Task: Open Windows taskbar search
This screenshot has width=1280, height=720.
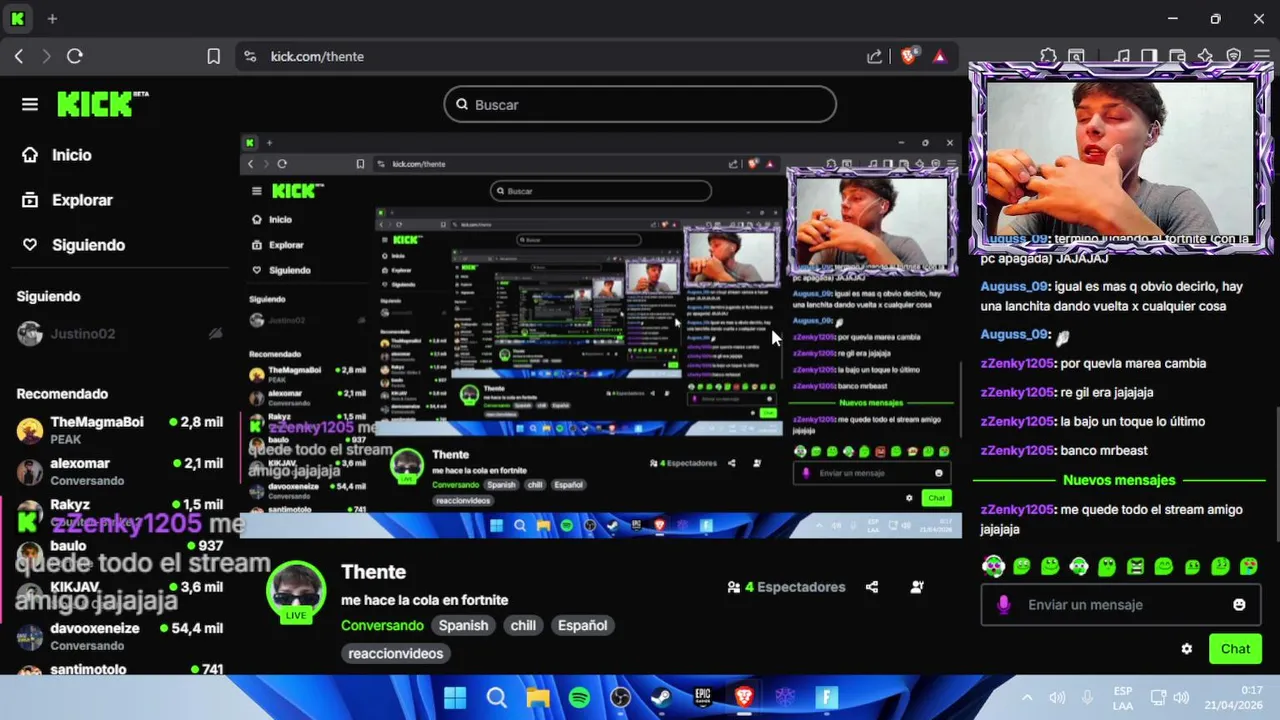Action: click(x=497, y=697)
